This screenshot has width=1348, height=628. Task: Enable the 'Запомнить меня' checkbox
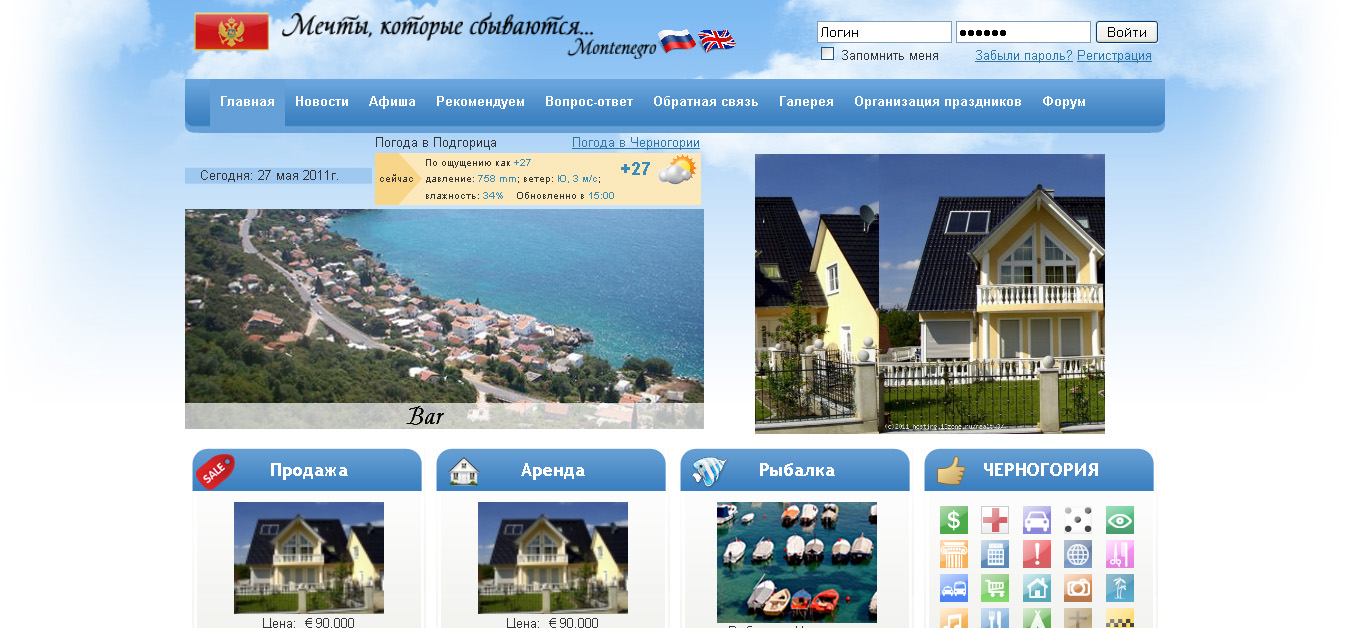point(827,54)
